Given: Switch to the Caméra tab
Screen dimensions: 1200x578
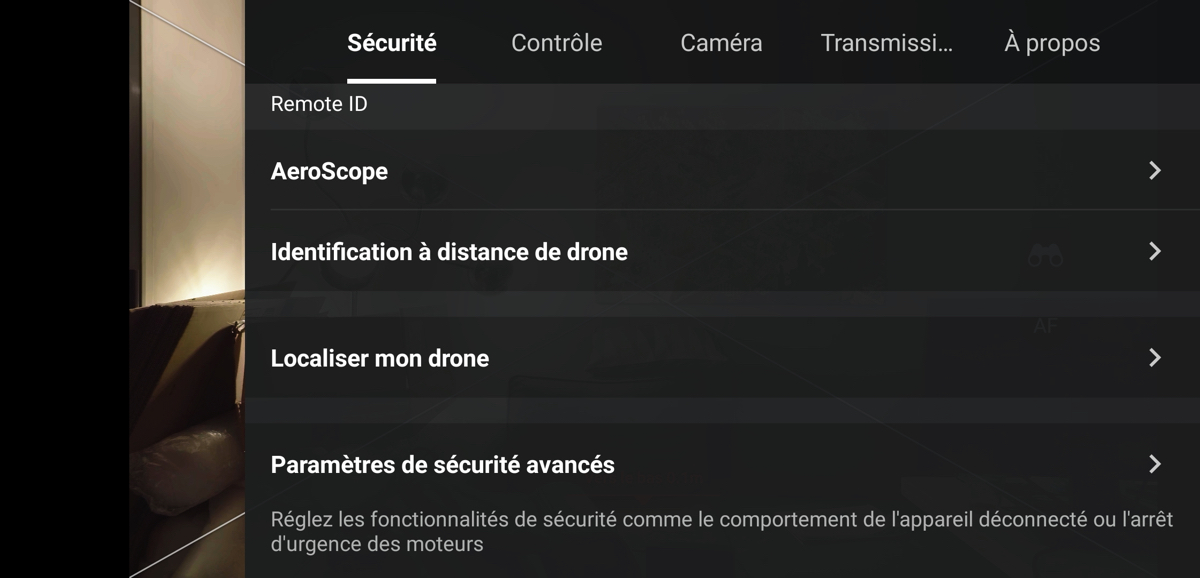Looking at the screenshot, I should [721, 43].
